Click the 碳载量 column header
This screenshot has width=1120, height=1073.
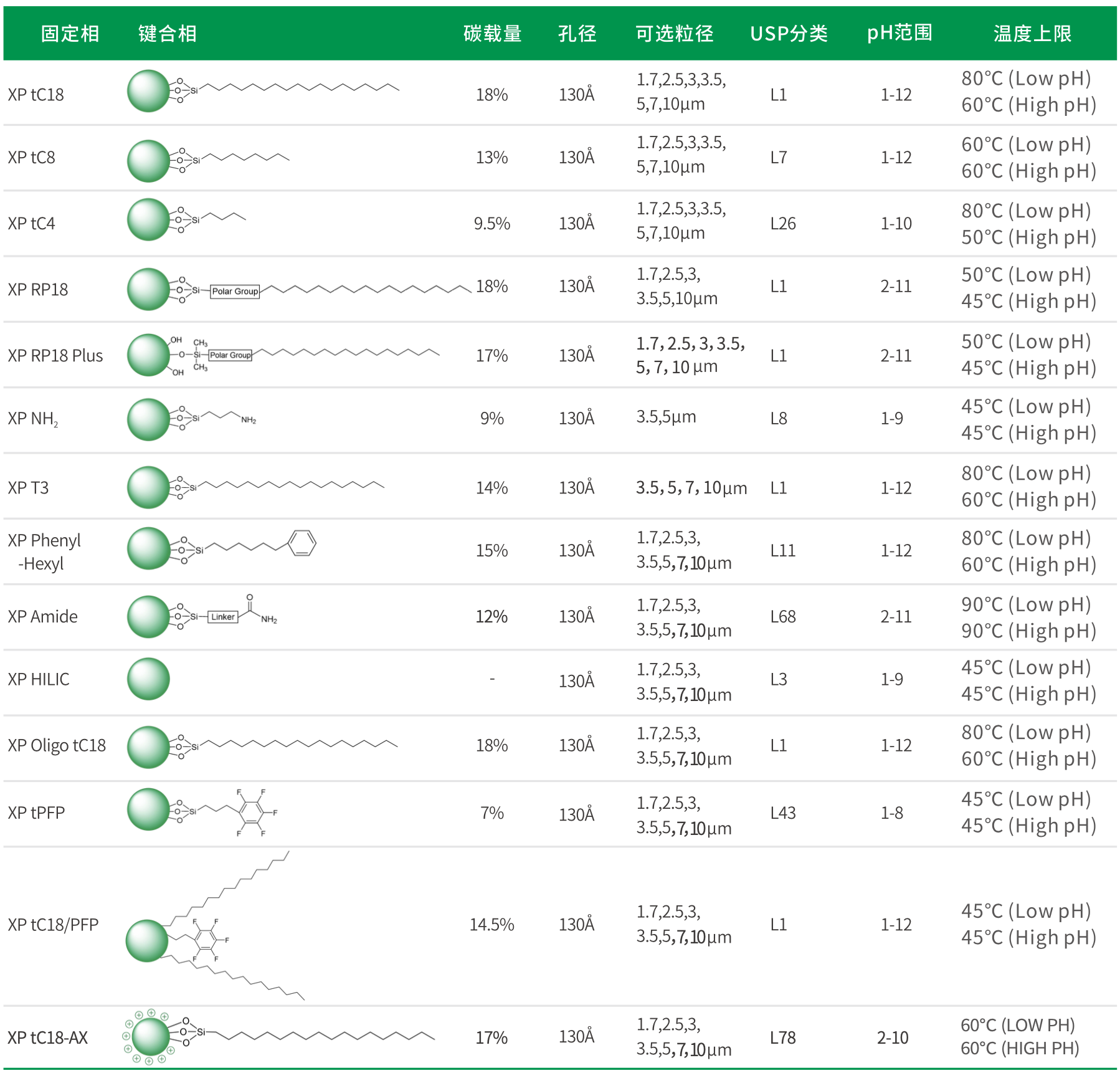(492, 34)
